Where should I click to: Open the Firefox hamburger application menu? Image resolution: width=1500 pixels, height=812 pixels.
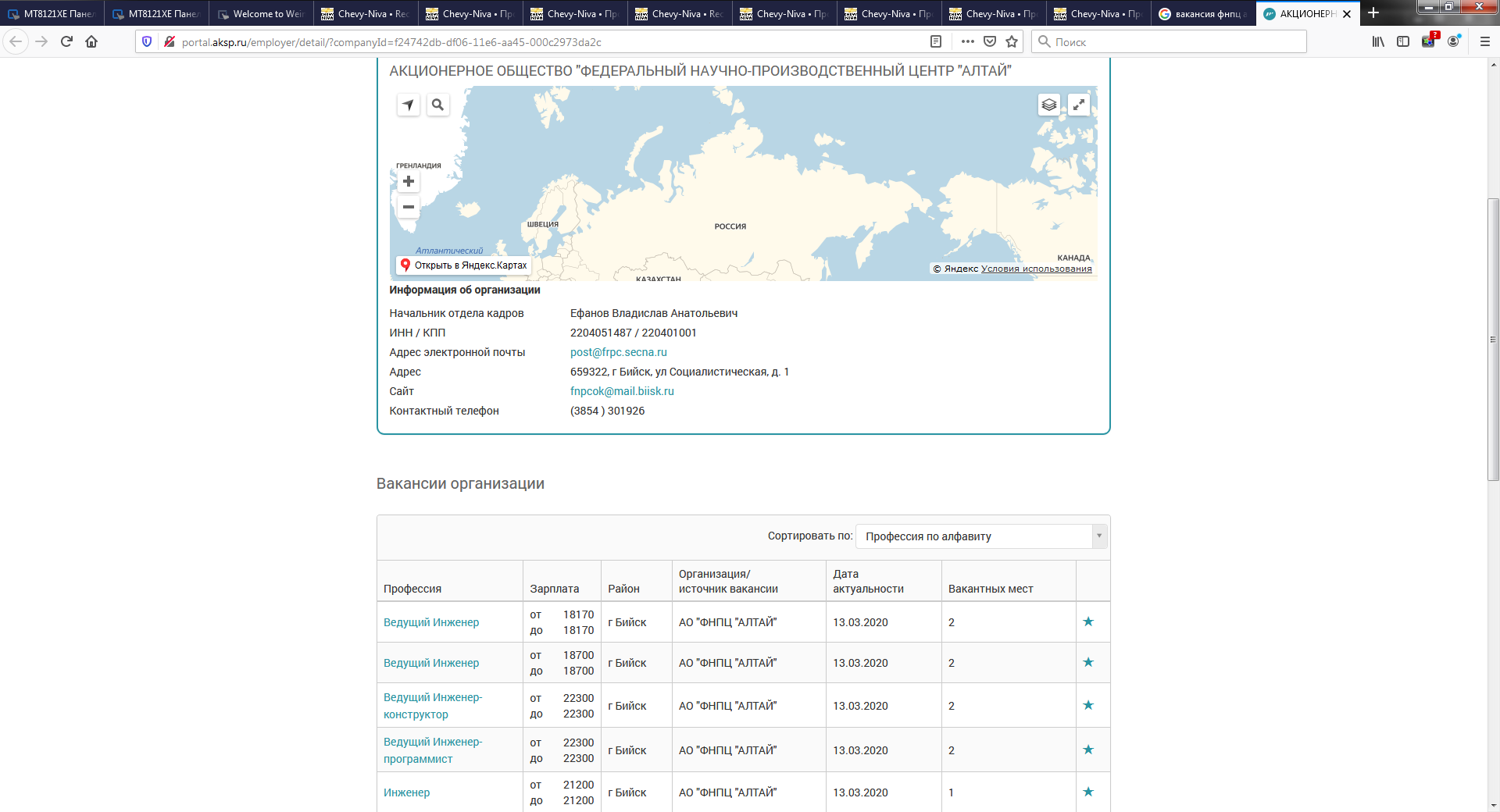[1484, 41]
